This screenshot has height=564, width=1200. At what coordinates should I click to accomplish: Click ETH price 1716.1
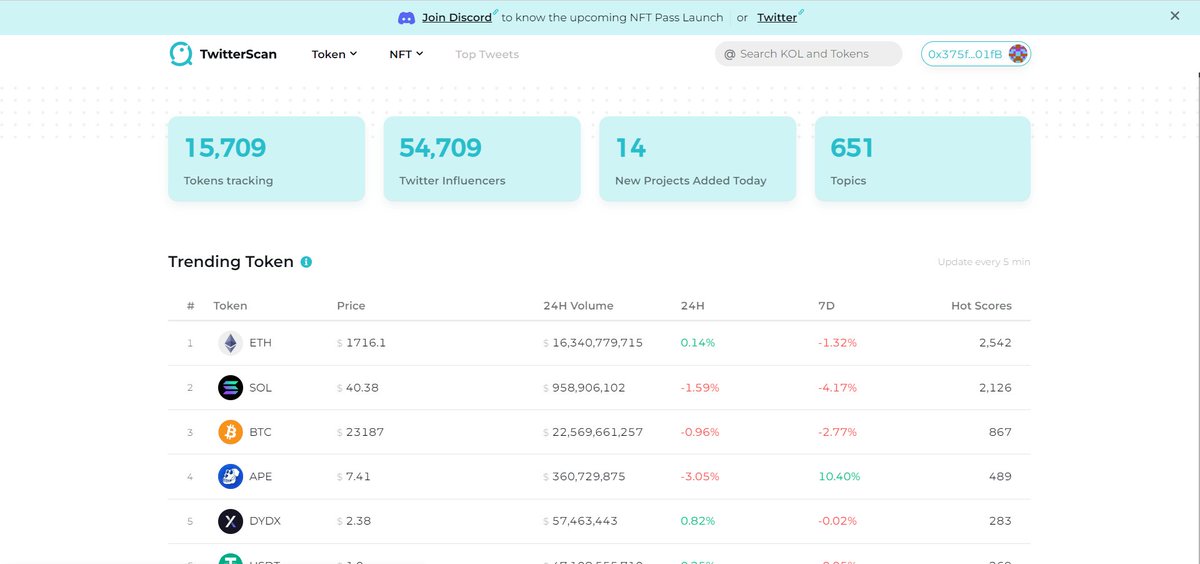coord(361,343)
